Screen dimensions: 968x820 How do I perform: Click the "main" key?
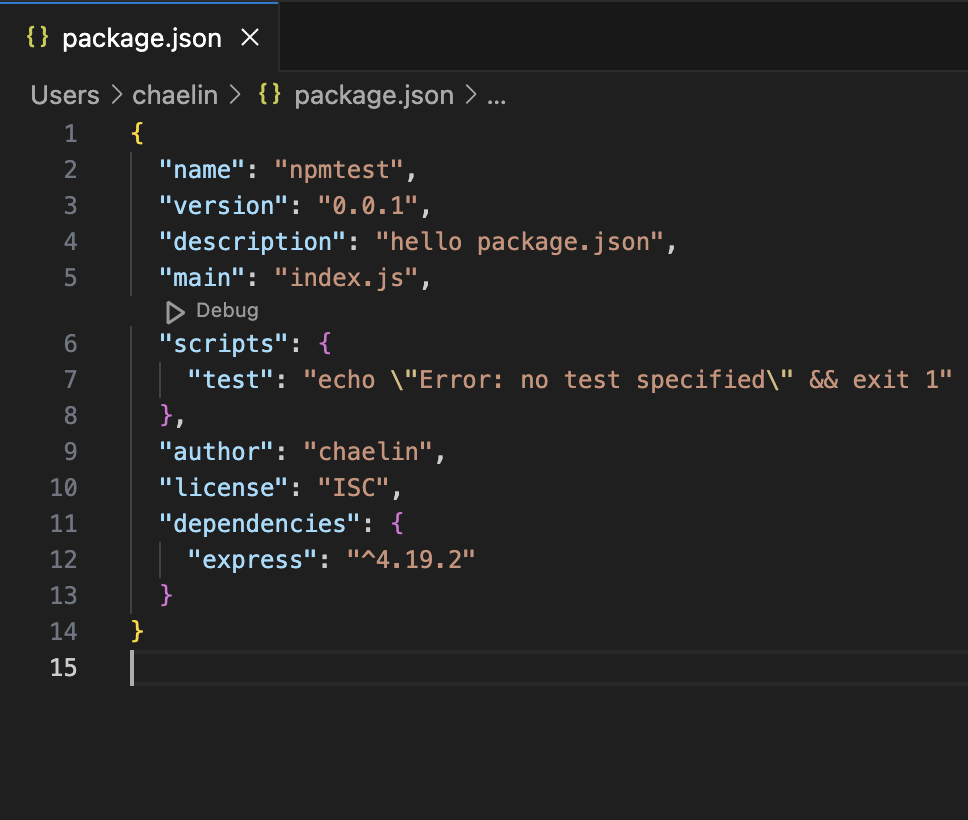click(x=202, y=278)
